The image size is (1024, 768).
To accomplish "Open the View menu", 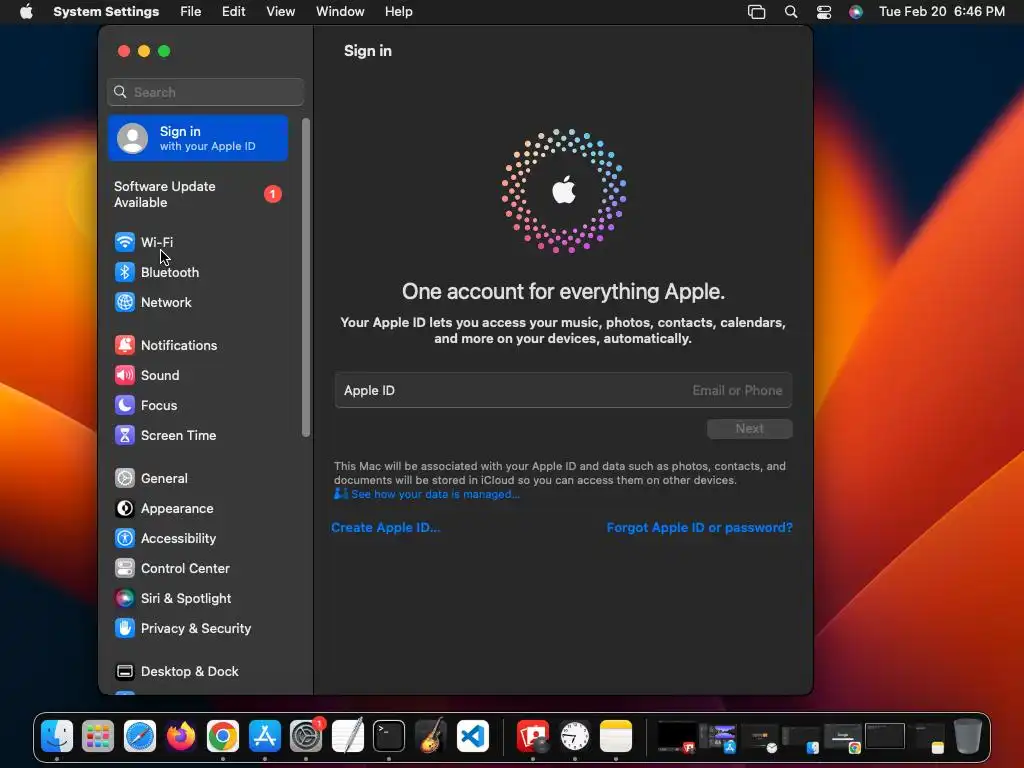I will point(281,12).
